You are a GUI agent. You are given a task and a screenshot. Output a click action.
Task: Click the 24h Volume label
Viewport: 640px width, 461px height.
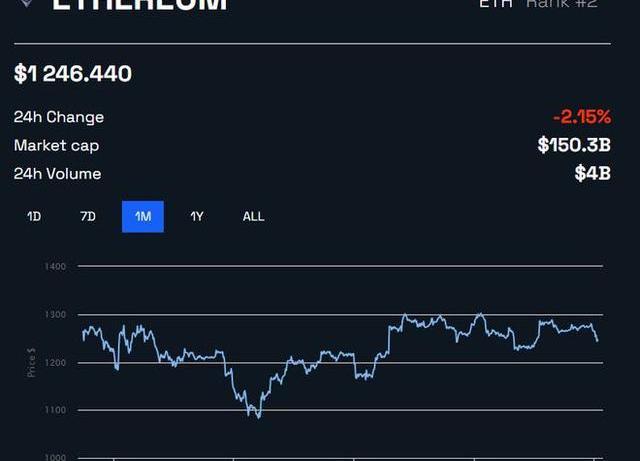[x=58, y=174]
